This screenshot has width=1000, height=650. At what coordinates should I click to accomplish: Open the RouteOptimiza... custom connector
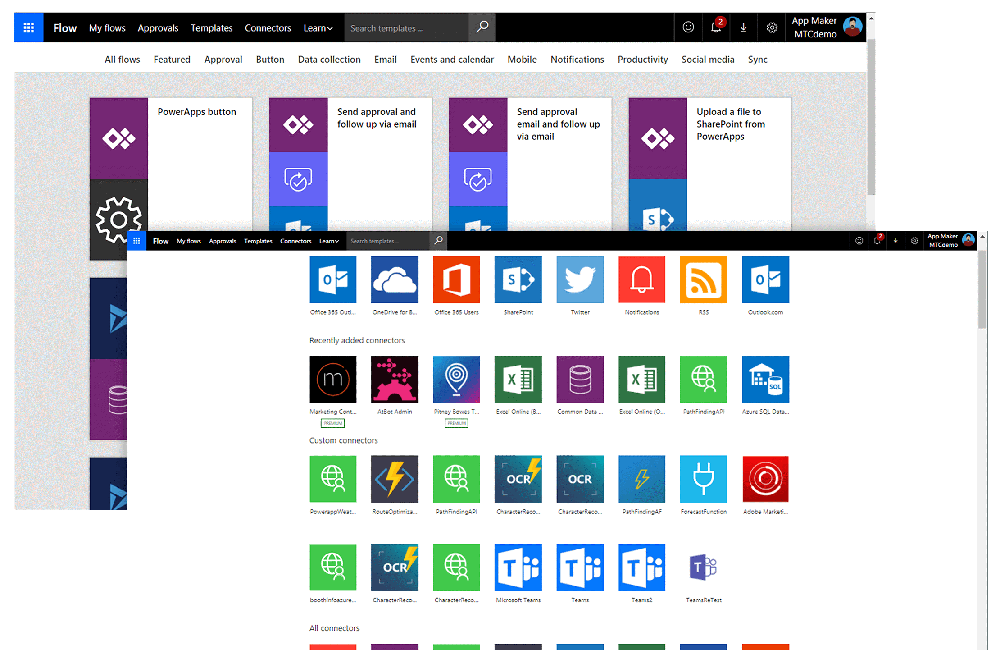coord(394,479)
